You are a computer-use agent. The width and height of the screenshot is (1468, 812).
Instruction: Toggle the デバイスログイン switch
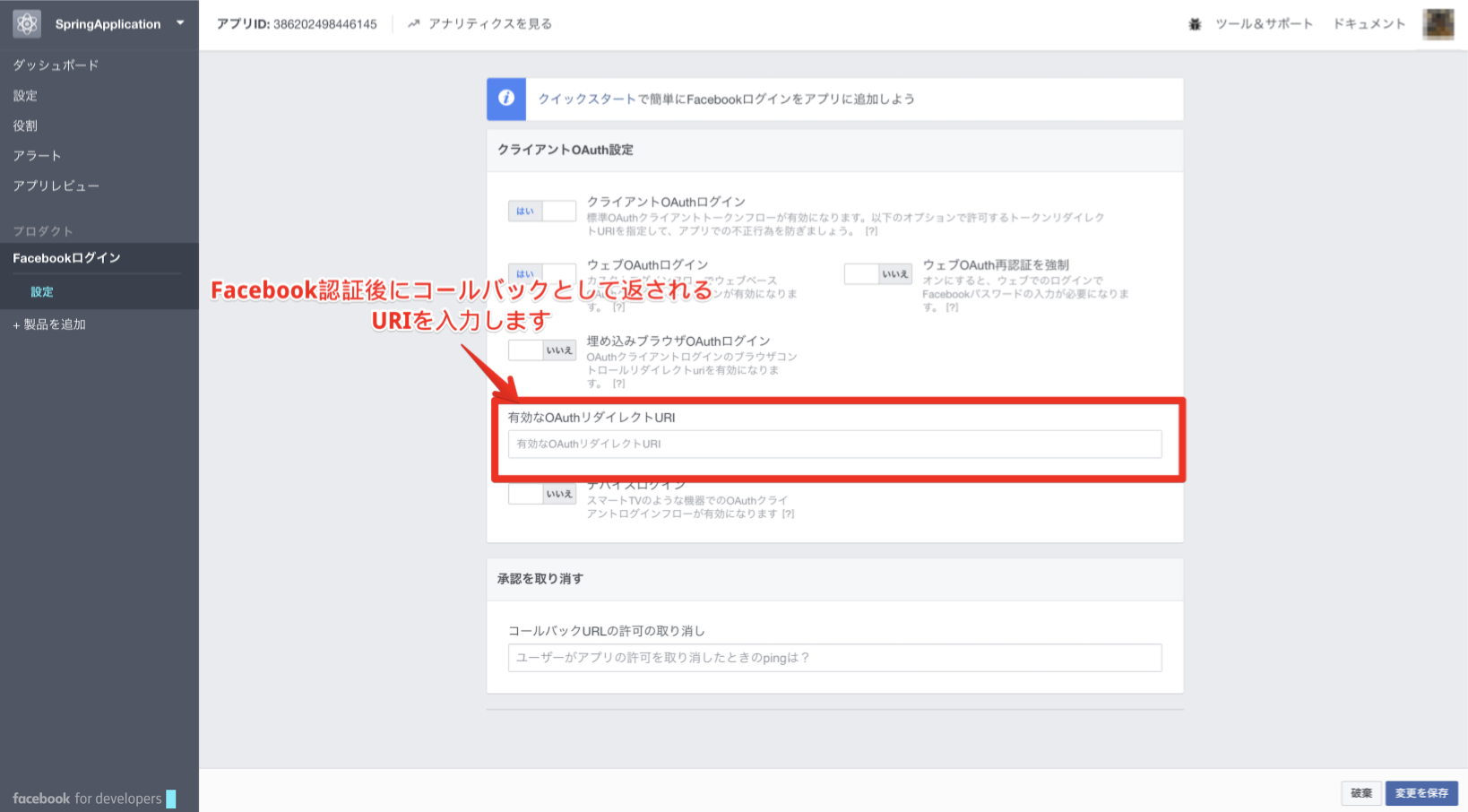[541, 494]
